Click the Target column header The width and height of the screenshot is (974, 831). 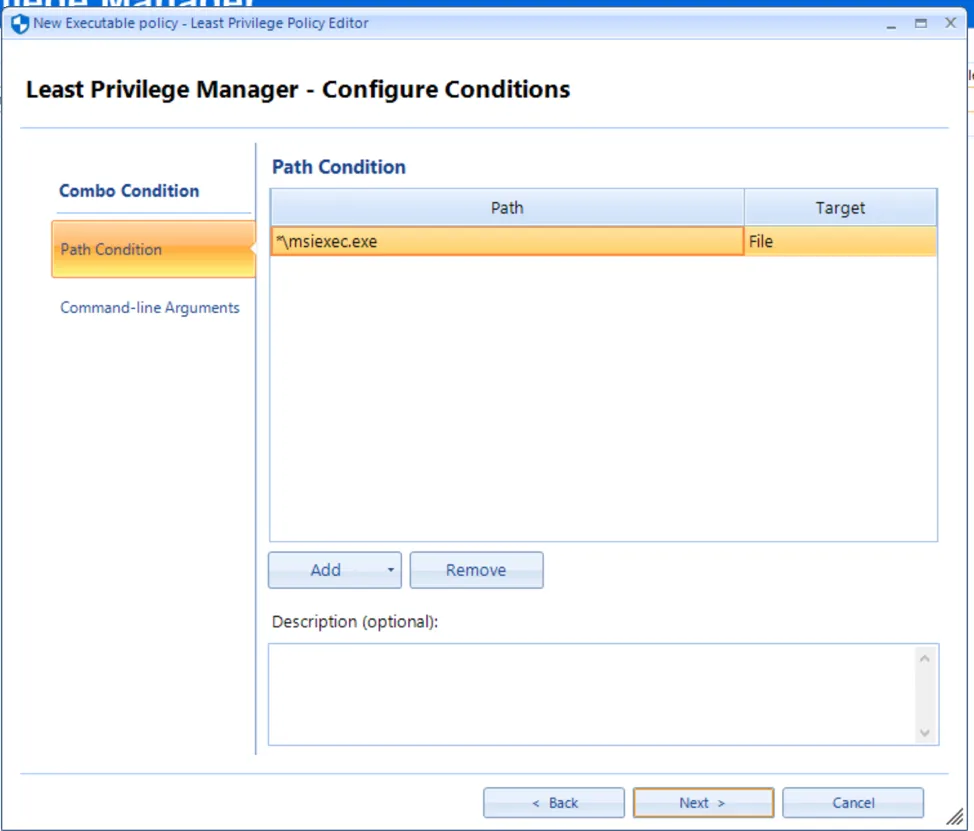[x=840, y=208]
